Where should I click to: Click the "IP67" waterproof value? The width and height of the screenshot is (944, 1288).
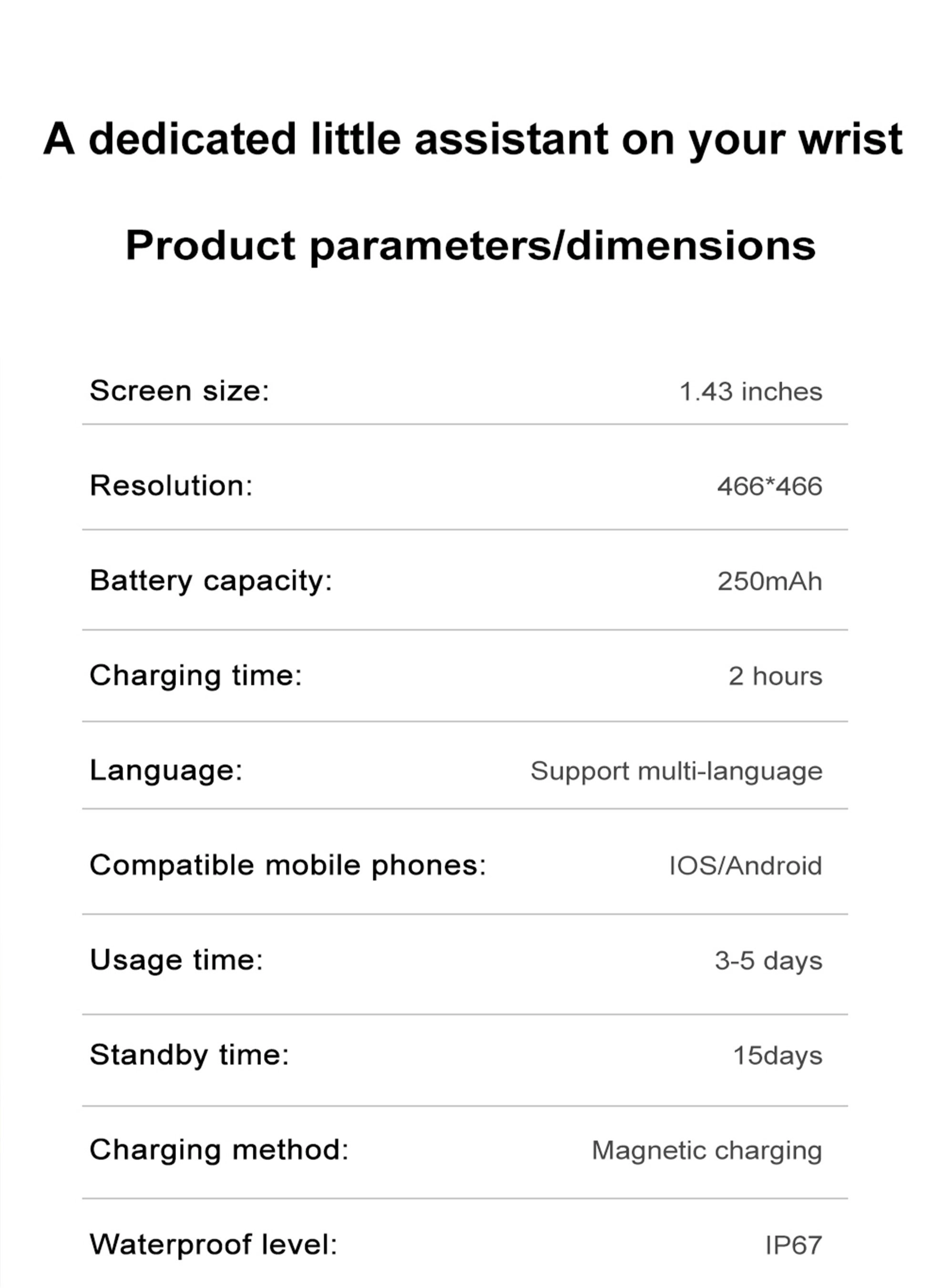coord(793,1245)
